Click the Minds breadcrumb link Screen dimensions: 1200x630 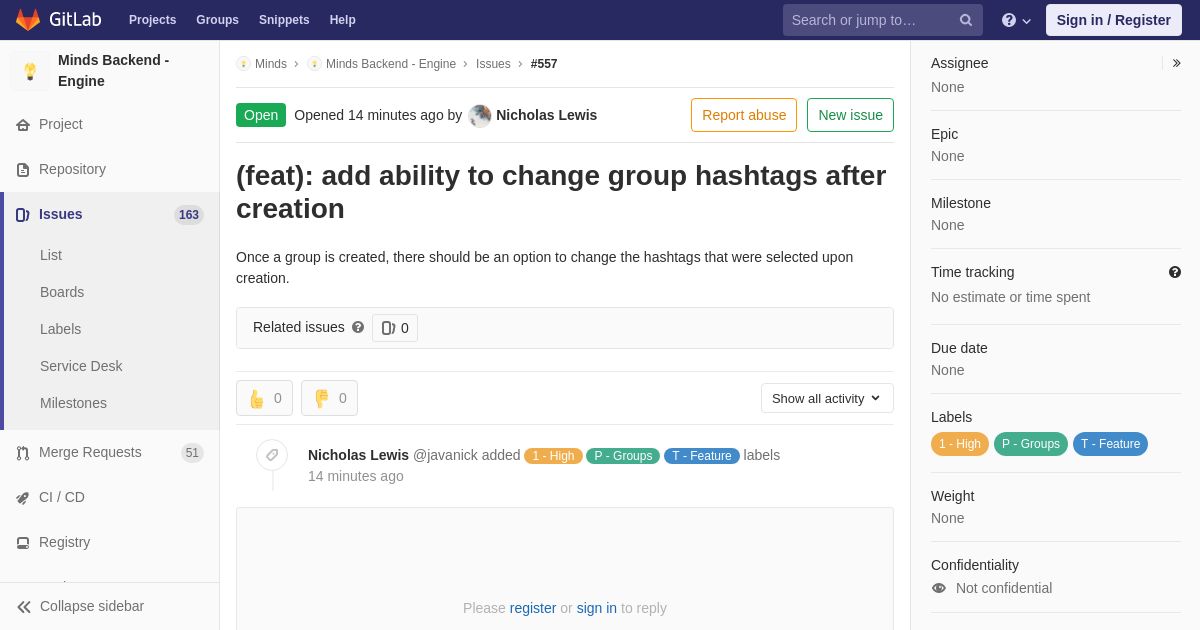[271, 64]
